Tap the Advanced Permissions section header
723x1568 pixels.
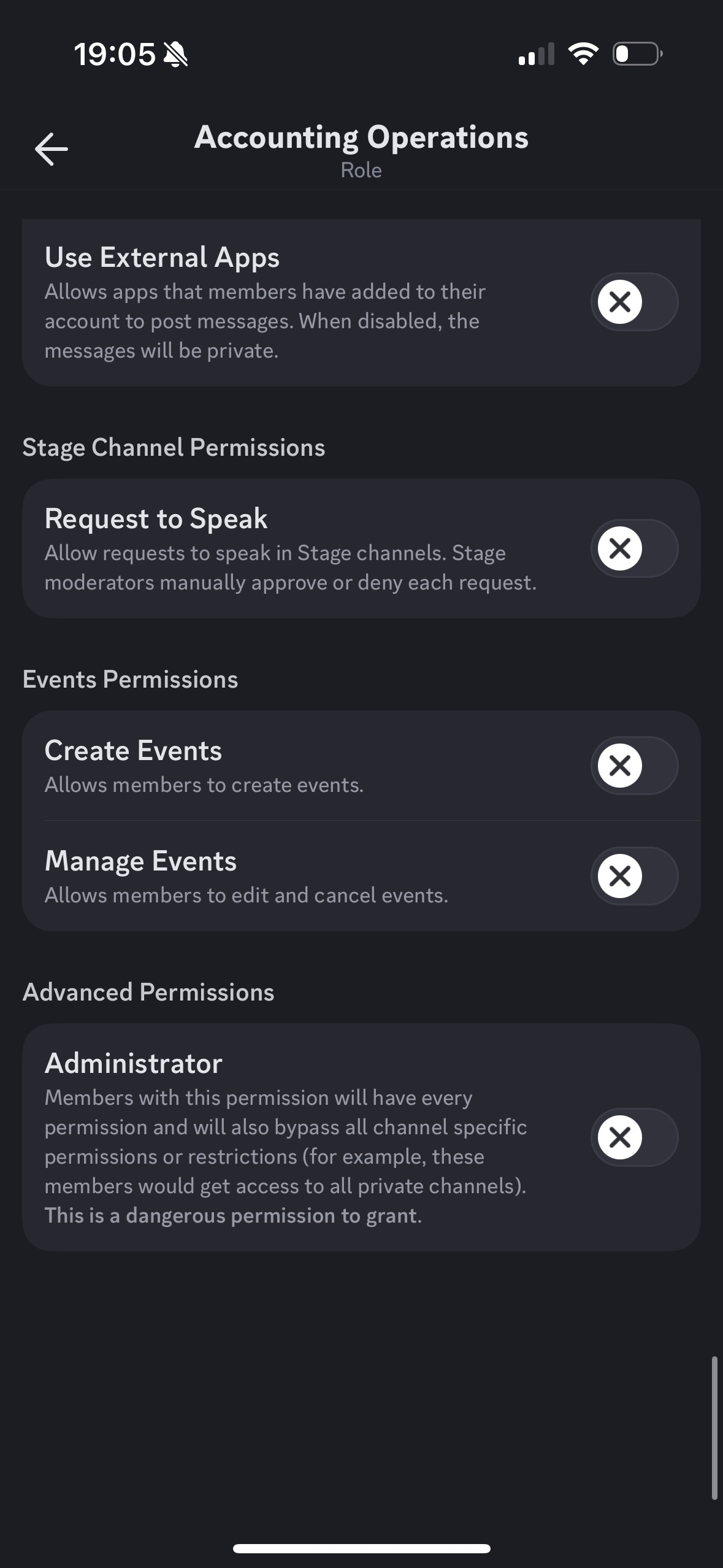148,993
